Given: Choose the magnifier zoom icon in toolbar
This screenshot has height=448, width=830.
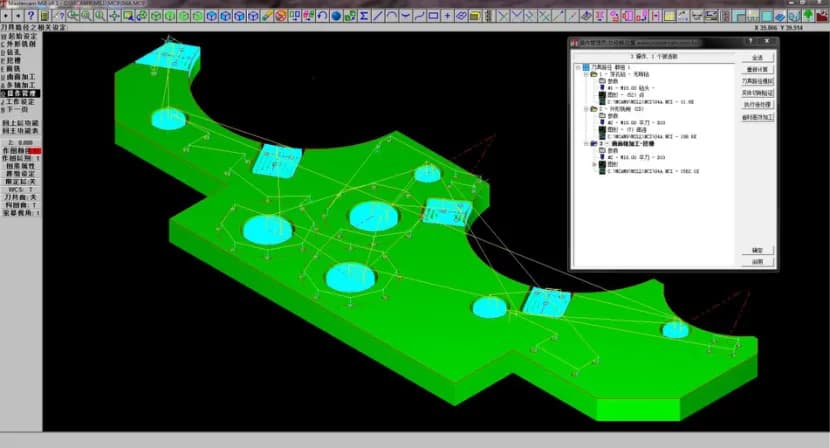Looking at the screenshot, I should tap(100, 16).
